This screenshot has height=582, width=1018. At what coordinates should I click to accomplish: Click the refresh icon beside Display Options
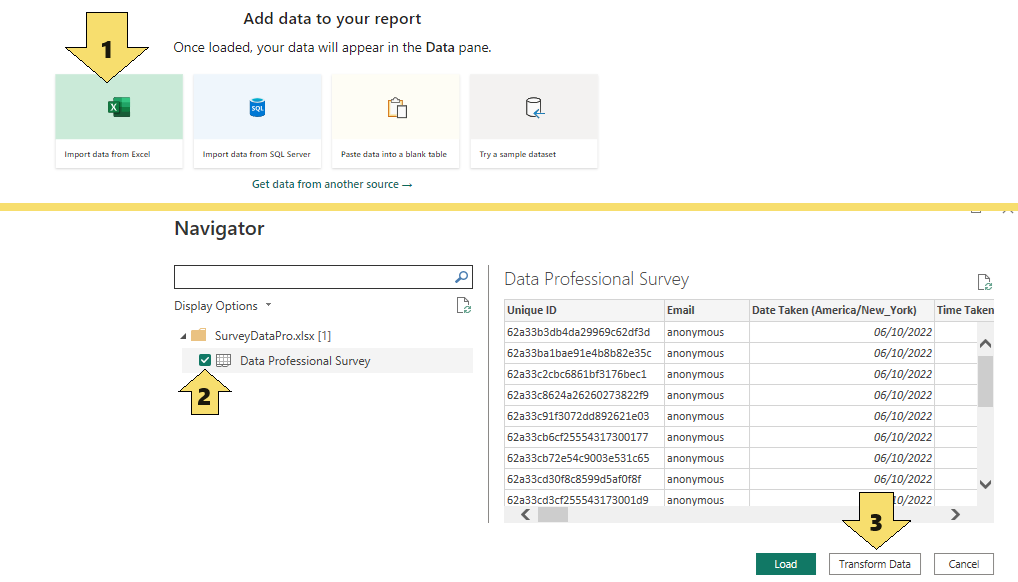point(464,305)
